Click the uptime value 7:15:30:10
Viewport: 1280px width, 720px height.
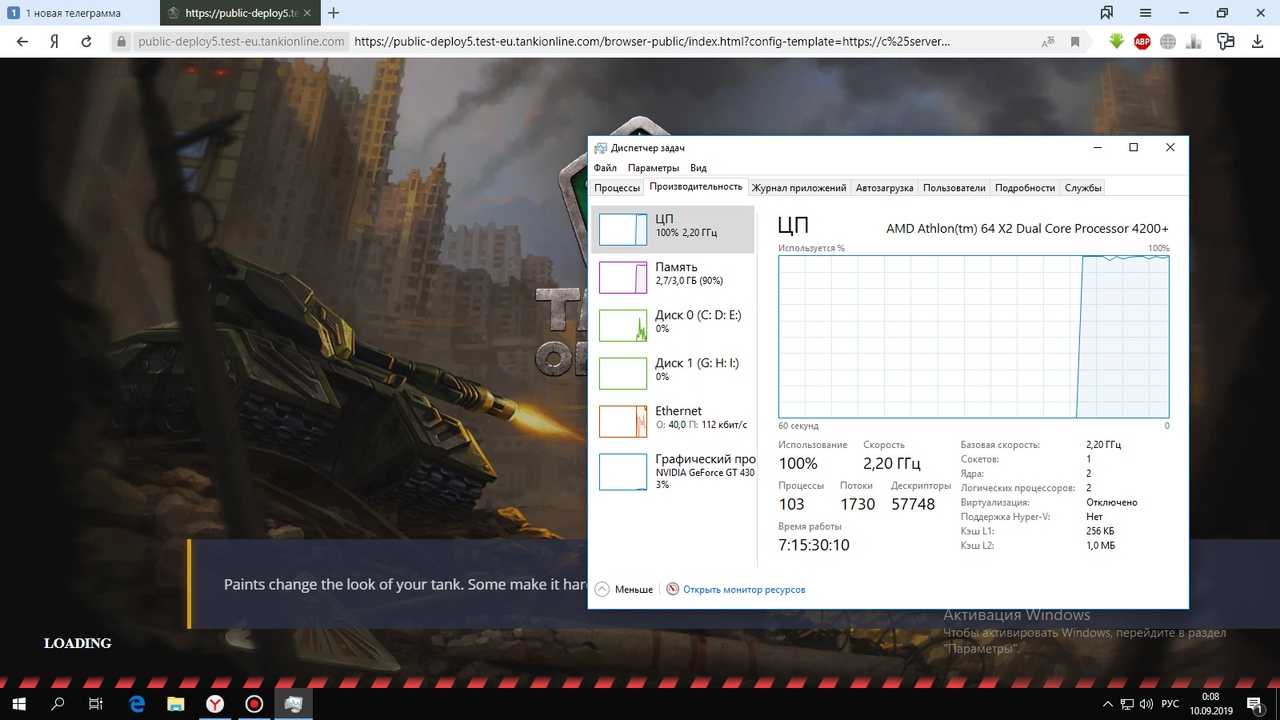[814, 545]
